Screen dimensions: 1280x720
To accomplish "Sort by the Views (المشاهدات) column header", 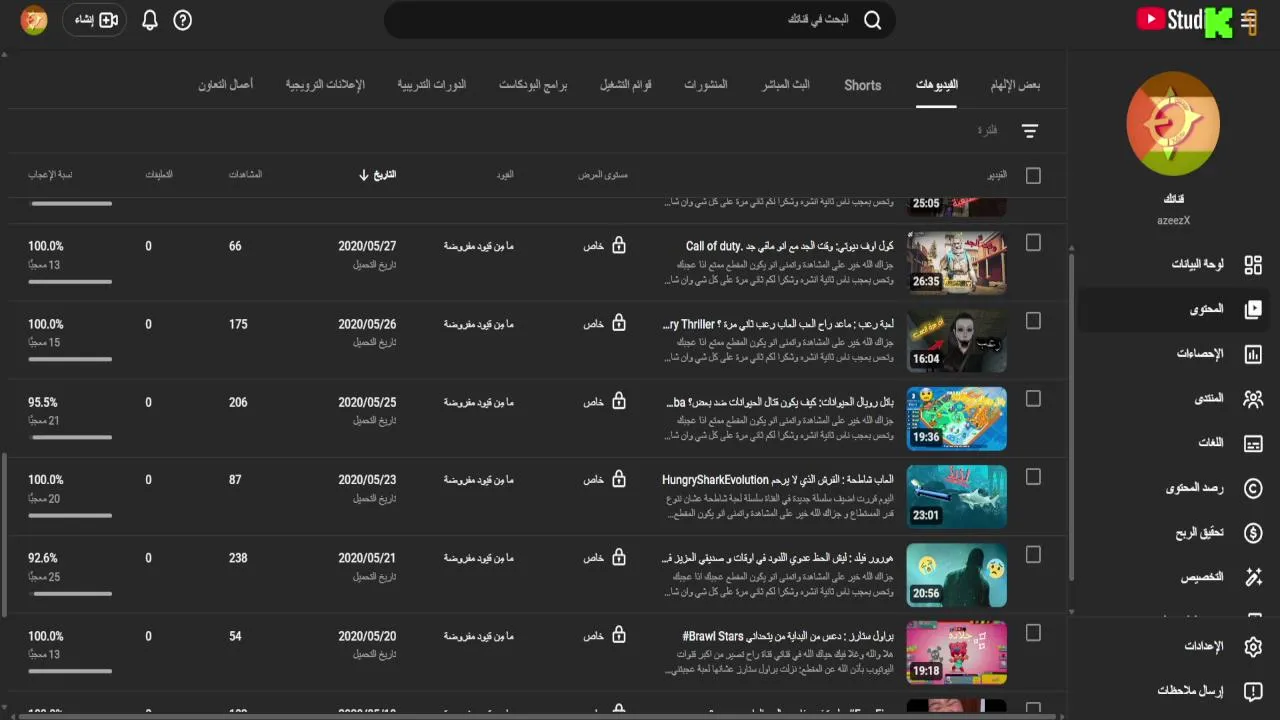I will (245, 175).
